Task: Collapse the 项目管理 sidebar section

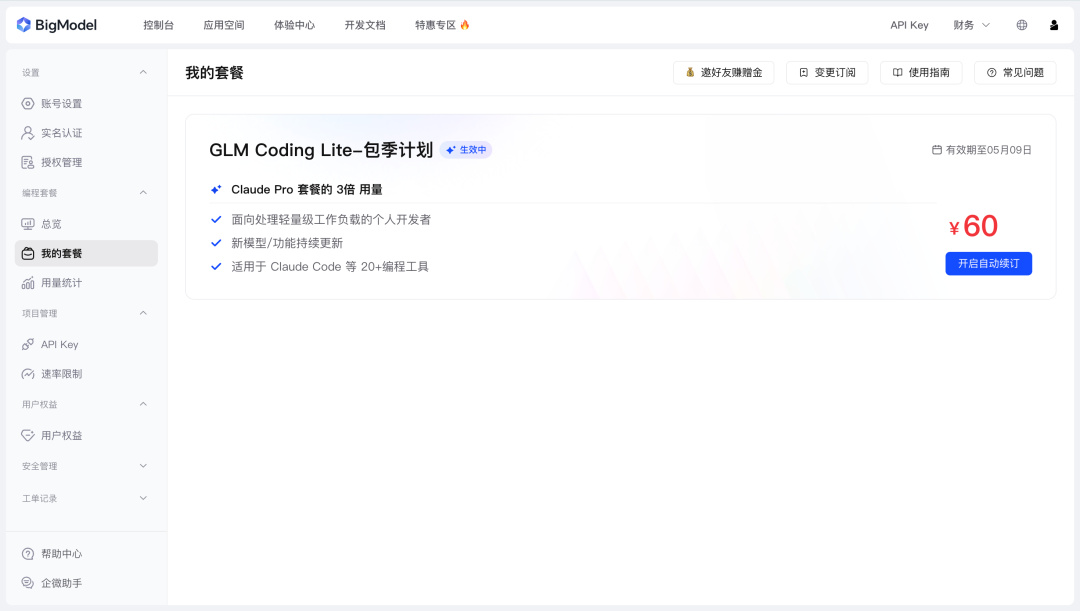Action: (x=143, y=313)
